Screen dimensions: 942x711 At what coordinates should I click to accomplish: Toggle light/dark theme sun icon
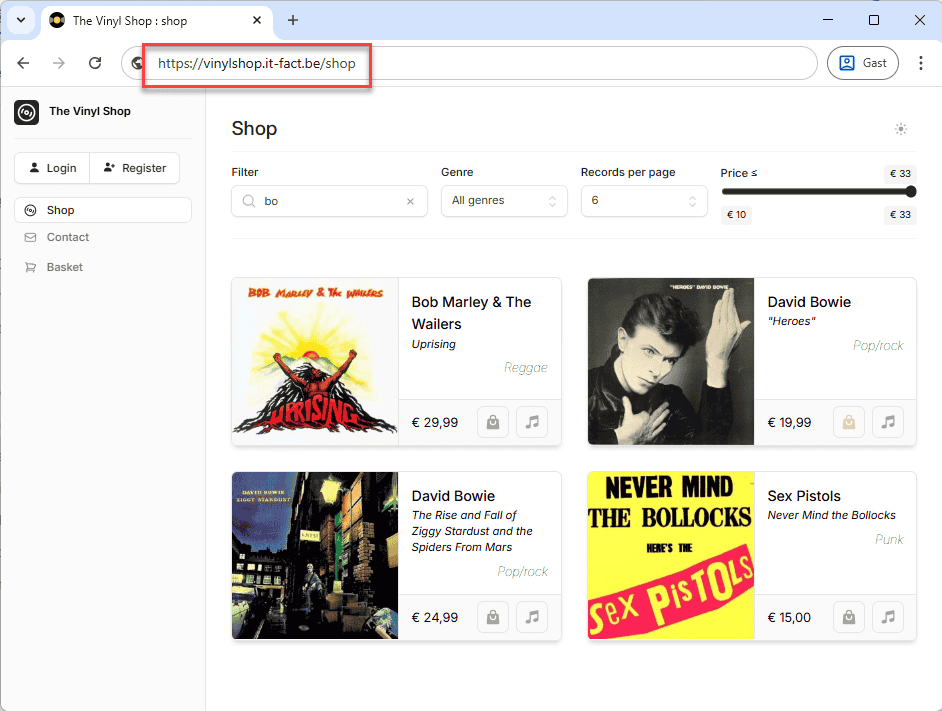tap(901, 129)
